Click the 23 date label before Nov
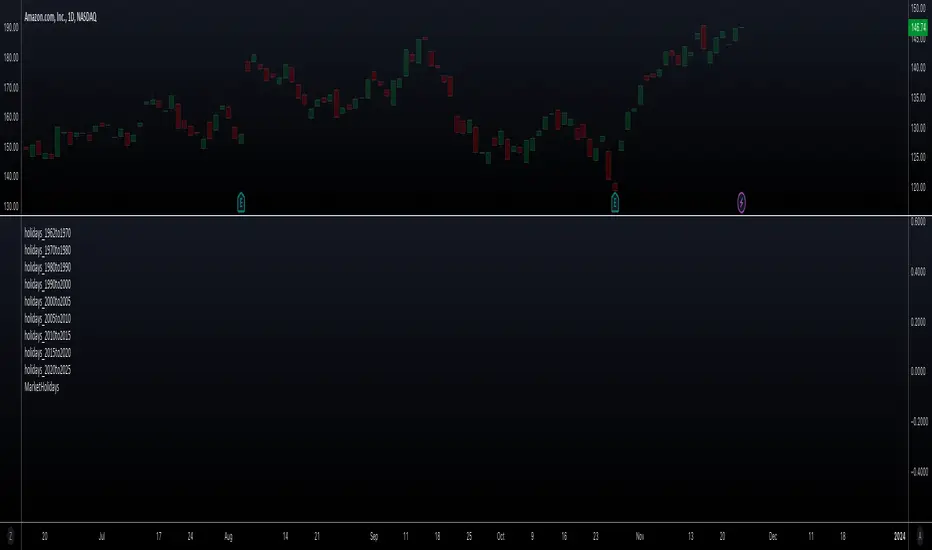 pyautogui.click(x=596, y=536)
